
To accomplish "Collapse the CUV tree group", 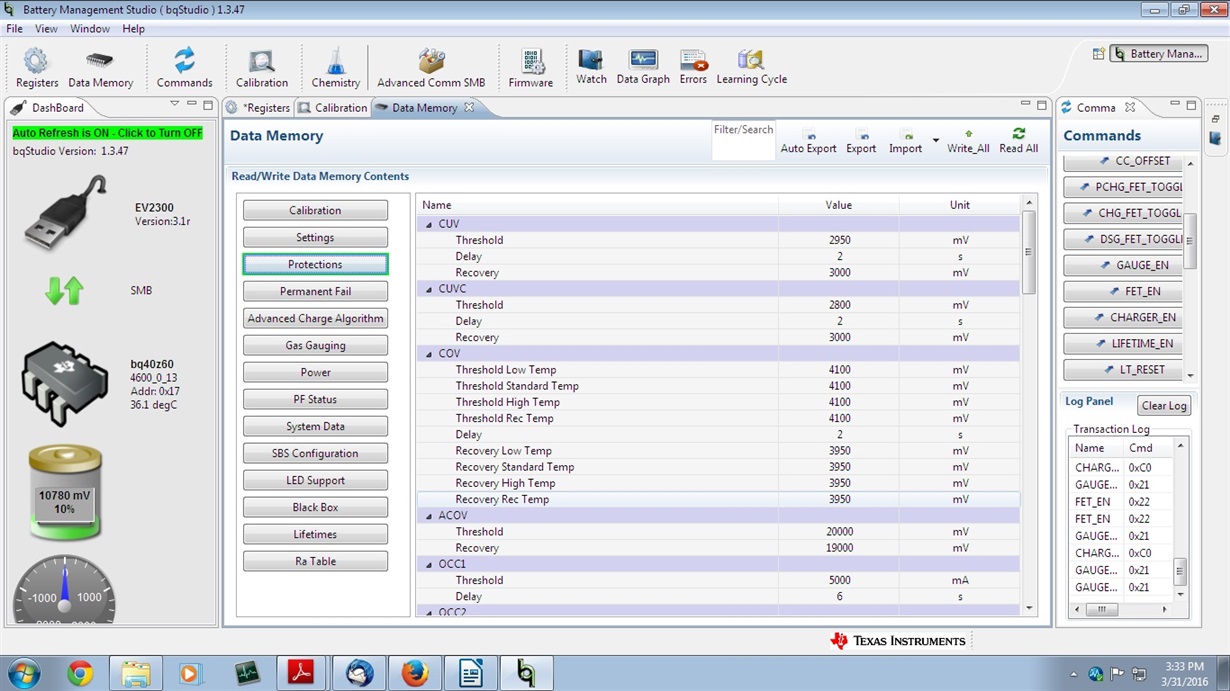I will click(x=429, y=225).
